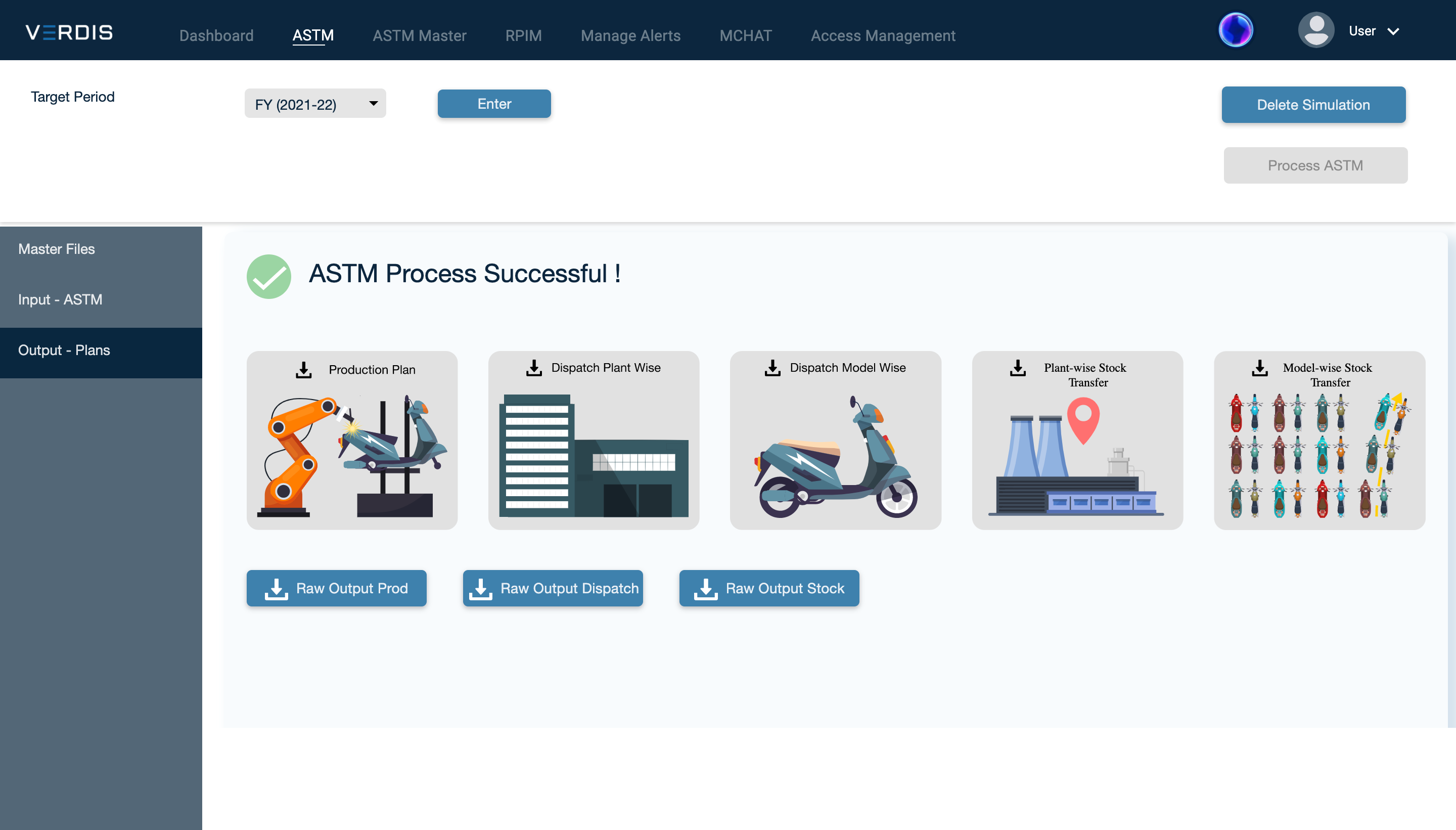Screen dimensions: 1456x830
Task: Click the Process ASTM button
Action: click(x=1315, y=165)
